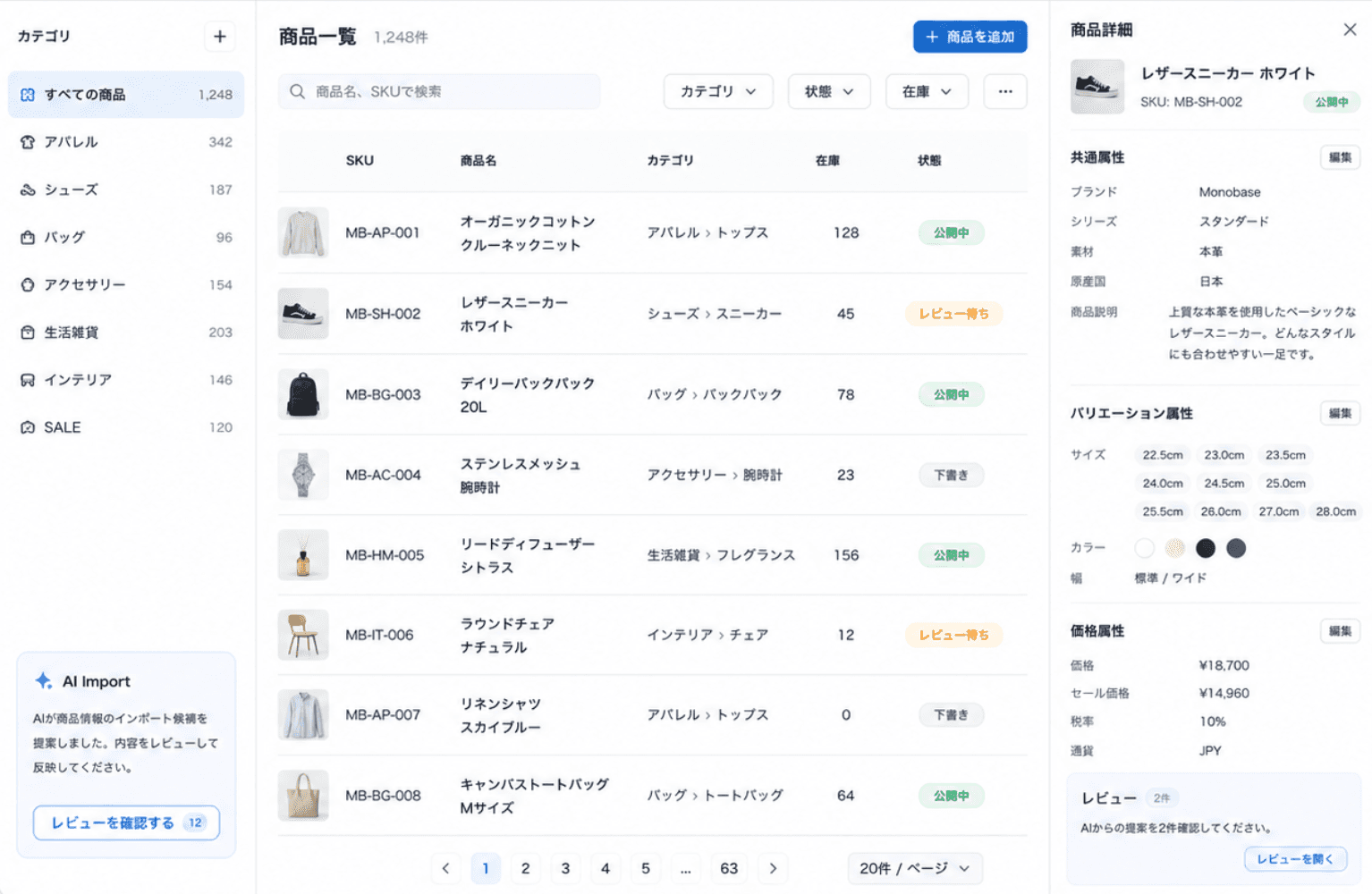Open the 20件 / ページ page size dropdown

coord(915,868)
